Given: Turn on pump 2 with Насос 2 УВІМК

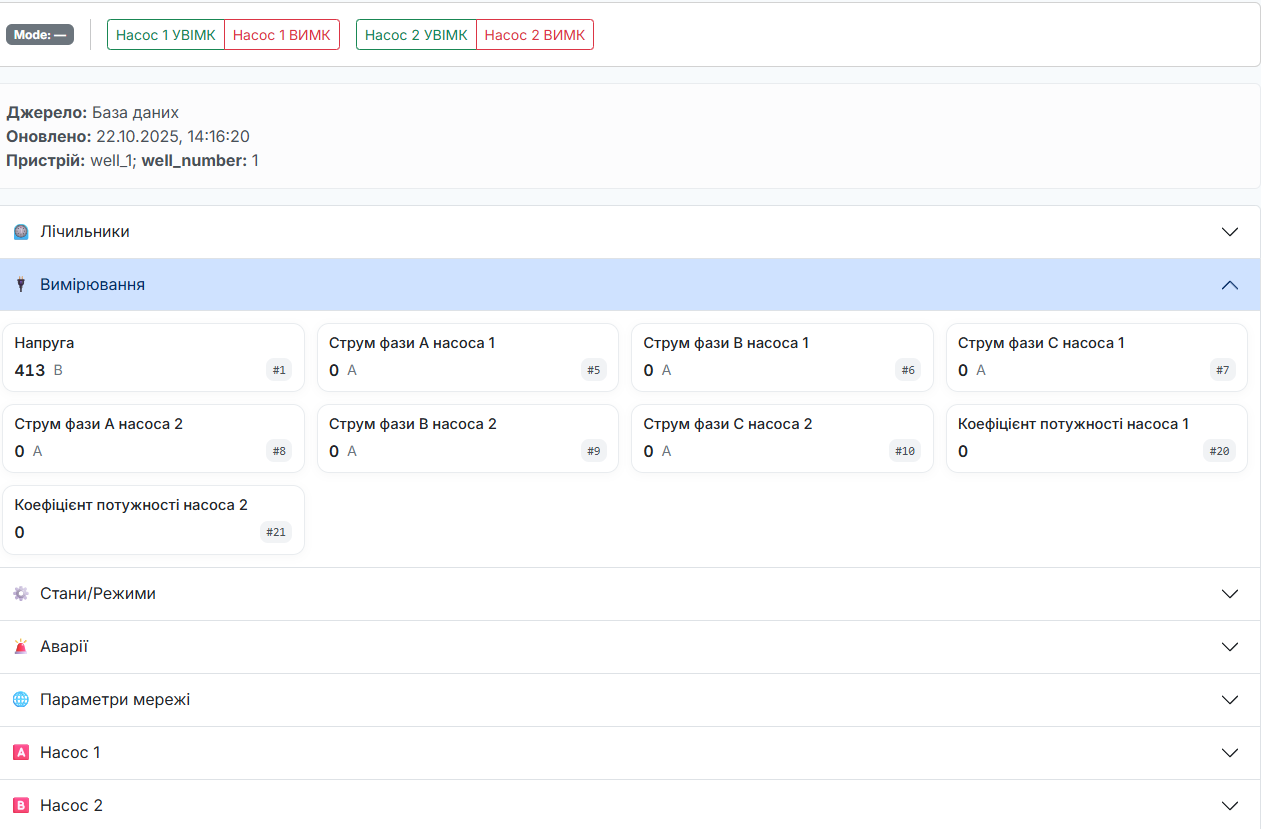Looking at the screenshot, I should click(x=416, y=35).
